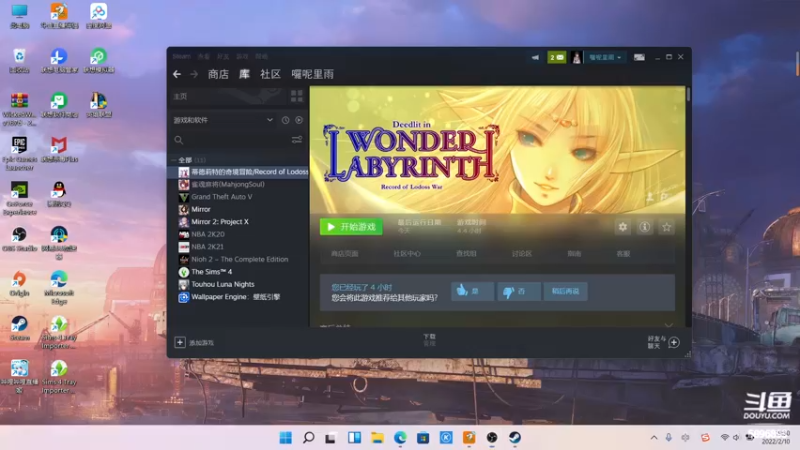Open 商店页面 store page link
The height and width of the screenshot is (450, 800).
[x=344, y=254]
